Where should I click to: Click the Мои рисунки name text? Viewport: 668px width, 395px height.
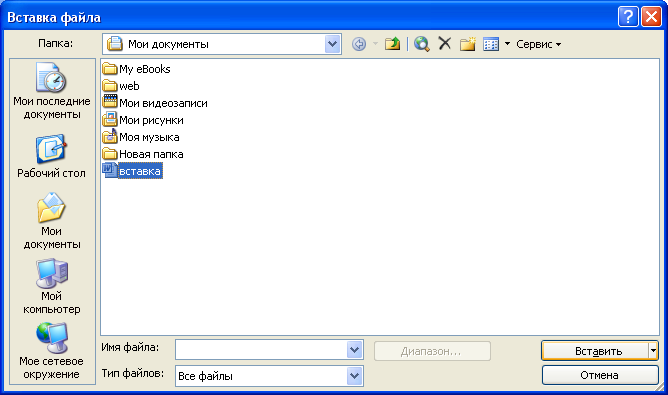click(x=152, y=120)
